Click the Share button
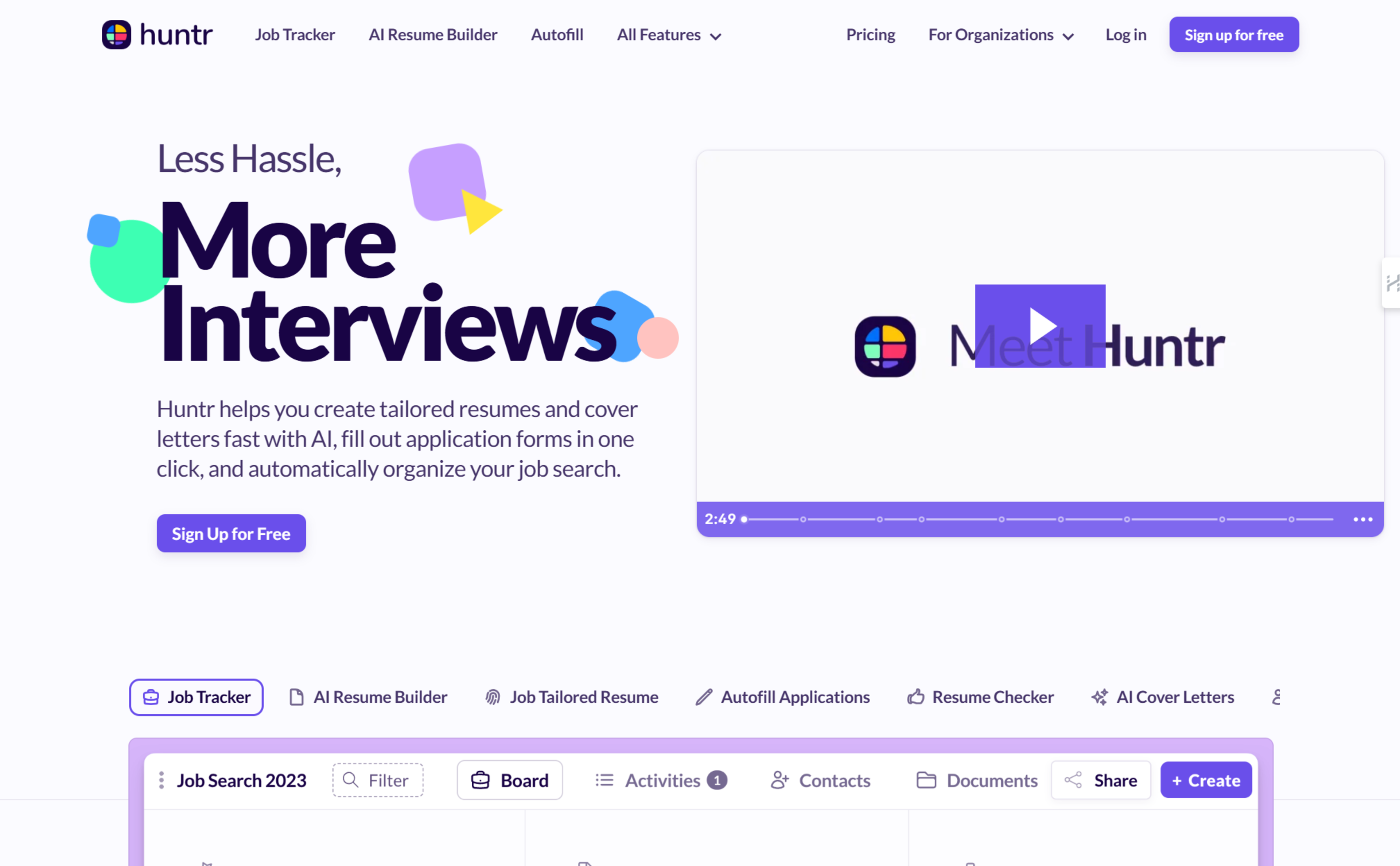1400x866 pixels. point(1100,780)
